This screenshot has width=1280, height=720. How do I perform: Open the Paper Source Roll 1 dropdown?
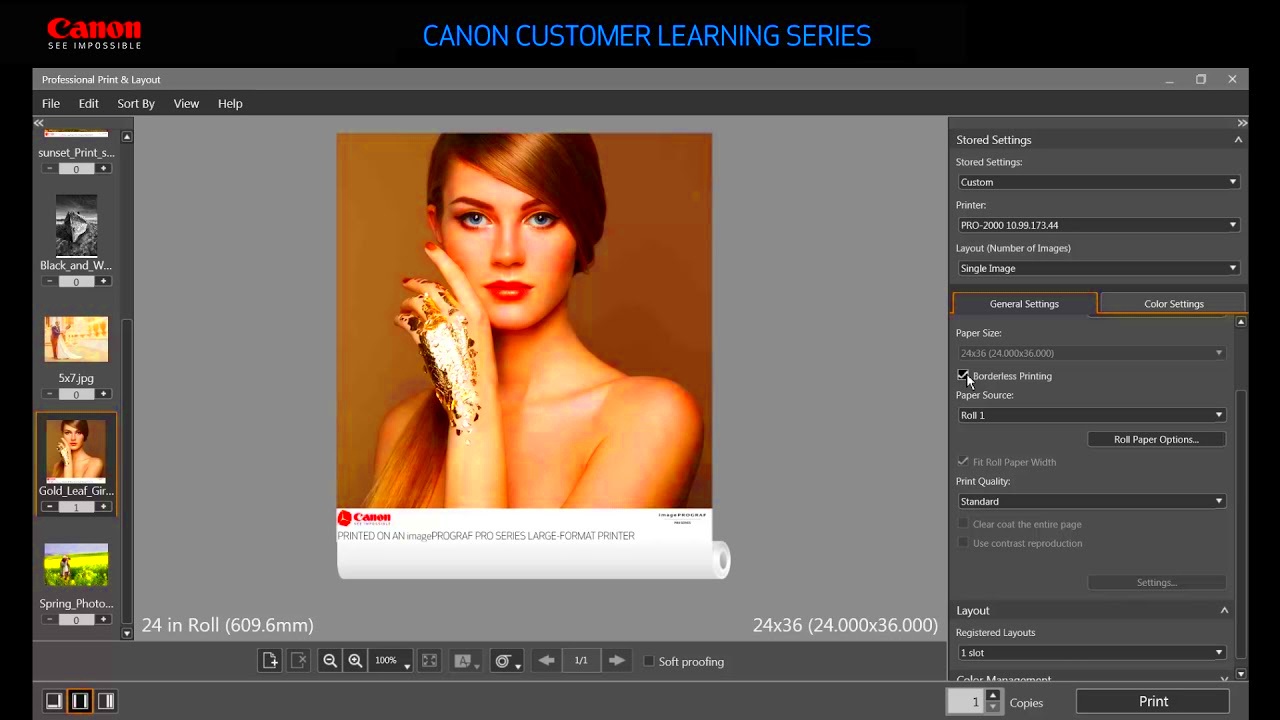1091,415
